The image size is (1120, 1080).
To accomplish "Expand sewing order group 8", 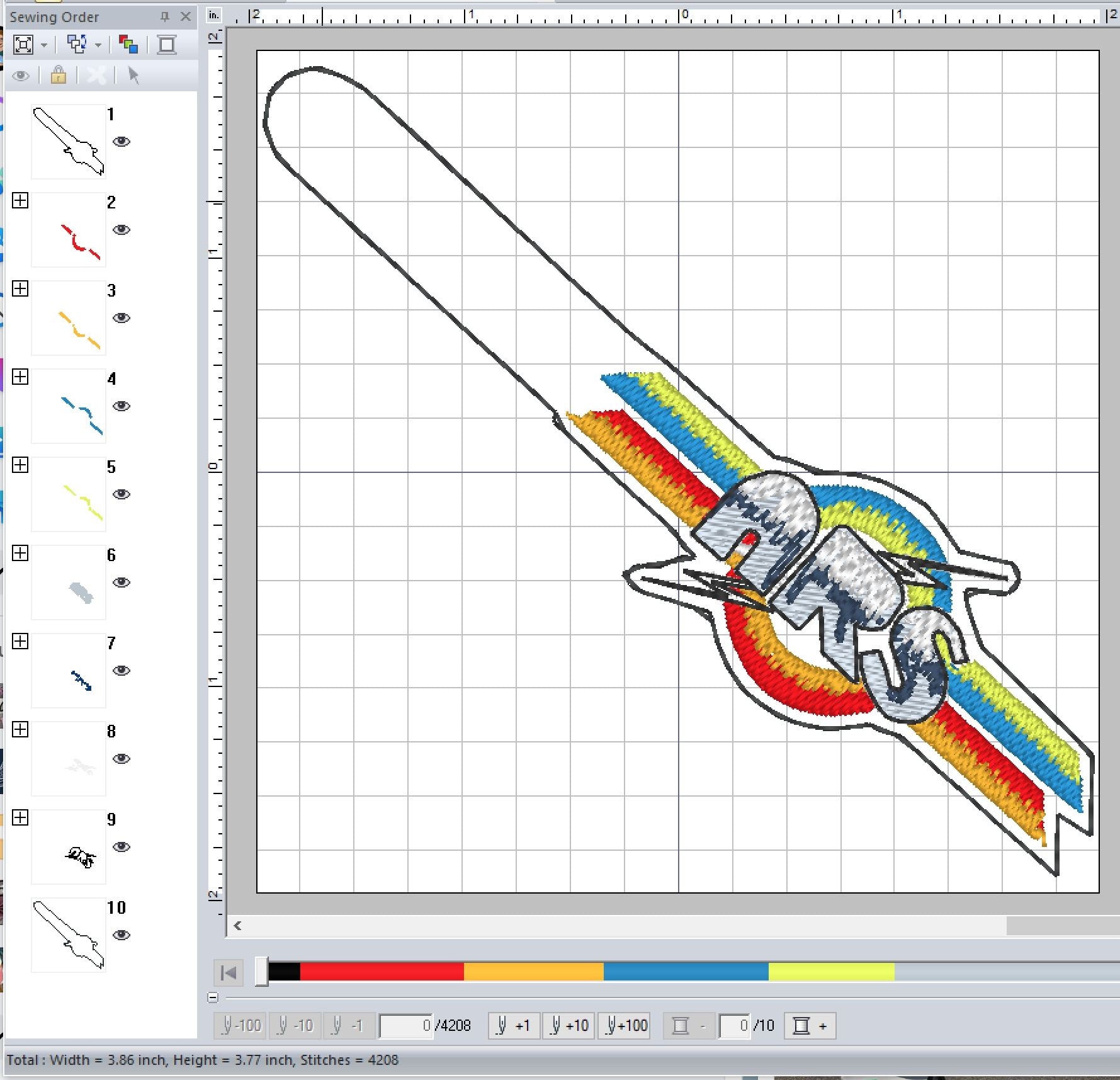I will point(20,730).
